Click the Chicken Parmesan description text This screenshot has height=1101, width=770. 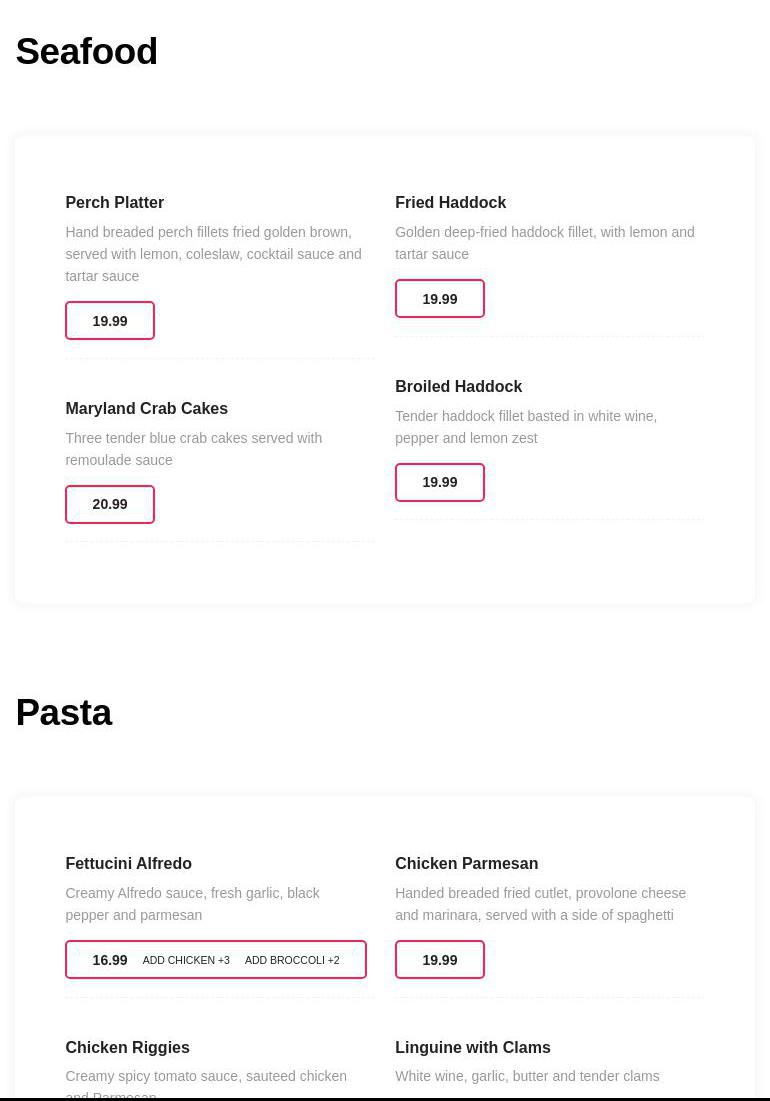540,904
